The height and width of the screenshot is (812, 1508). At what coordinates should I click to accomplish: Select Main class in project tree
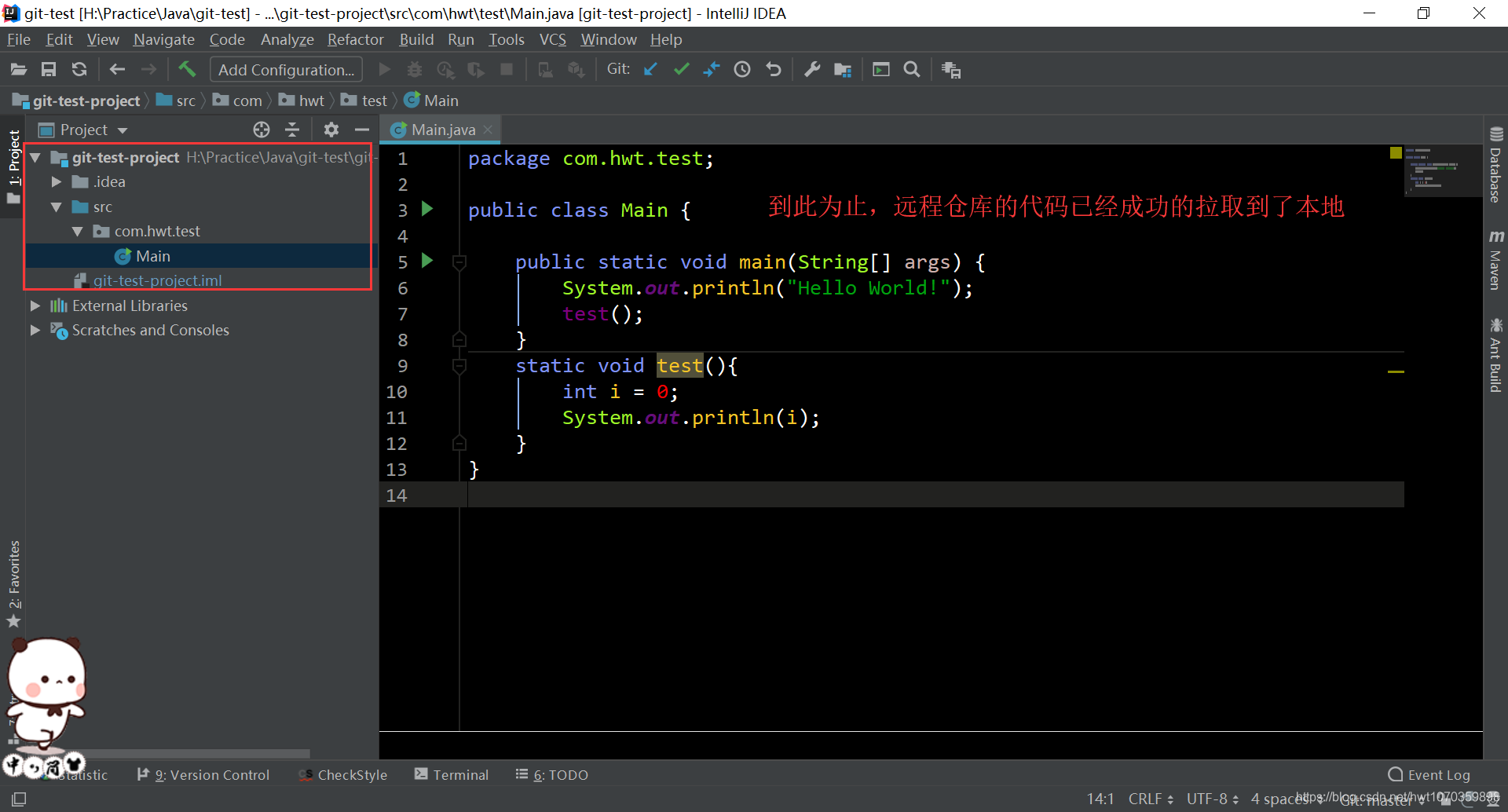[x=142, y=256]
